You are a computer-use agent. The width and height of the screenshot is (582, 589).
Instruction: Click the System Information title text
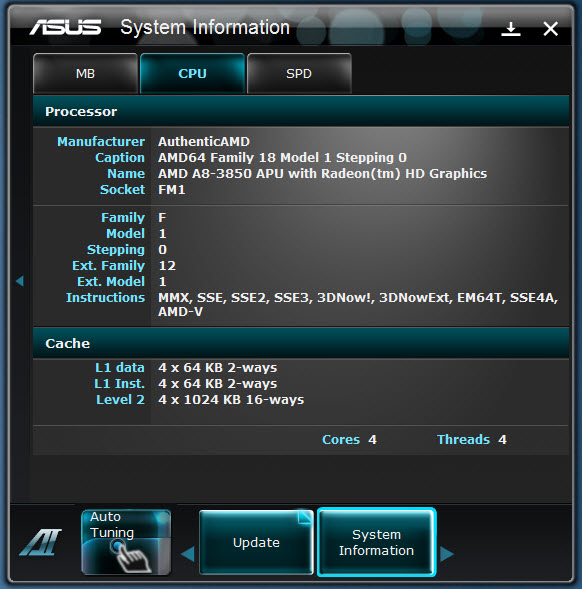205,27
